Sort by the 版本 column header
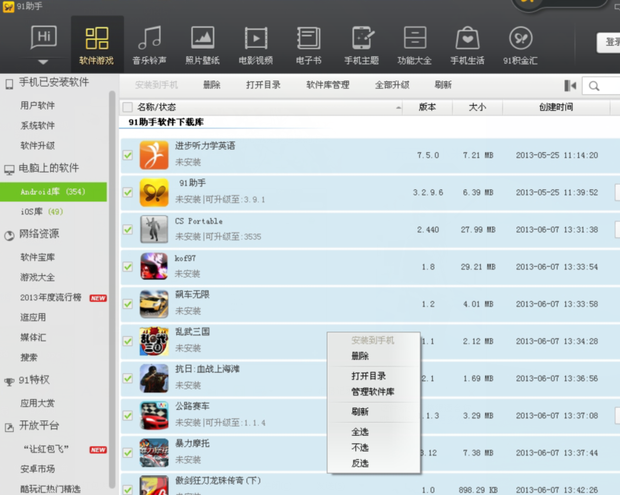Screen dimensions: 620x495 [x=427, y=107]
